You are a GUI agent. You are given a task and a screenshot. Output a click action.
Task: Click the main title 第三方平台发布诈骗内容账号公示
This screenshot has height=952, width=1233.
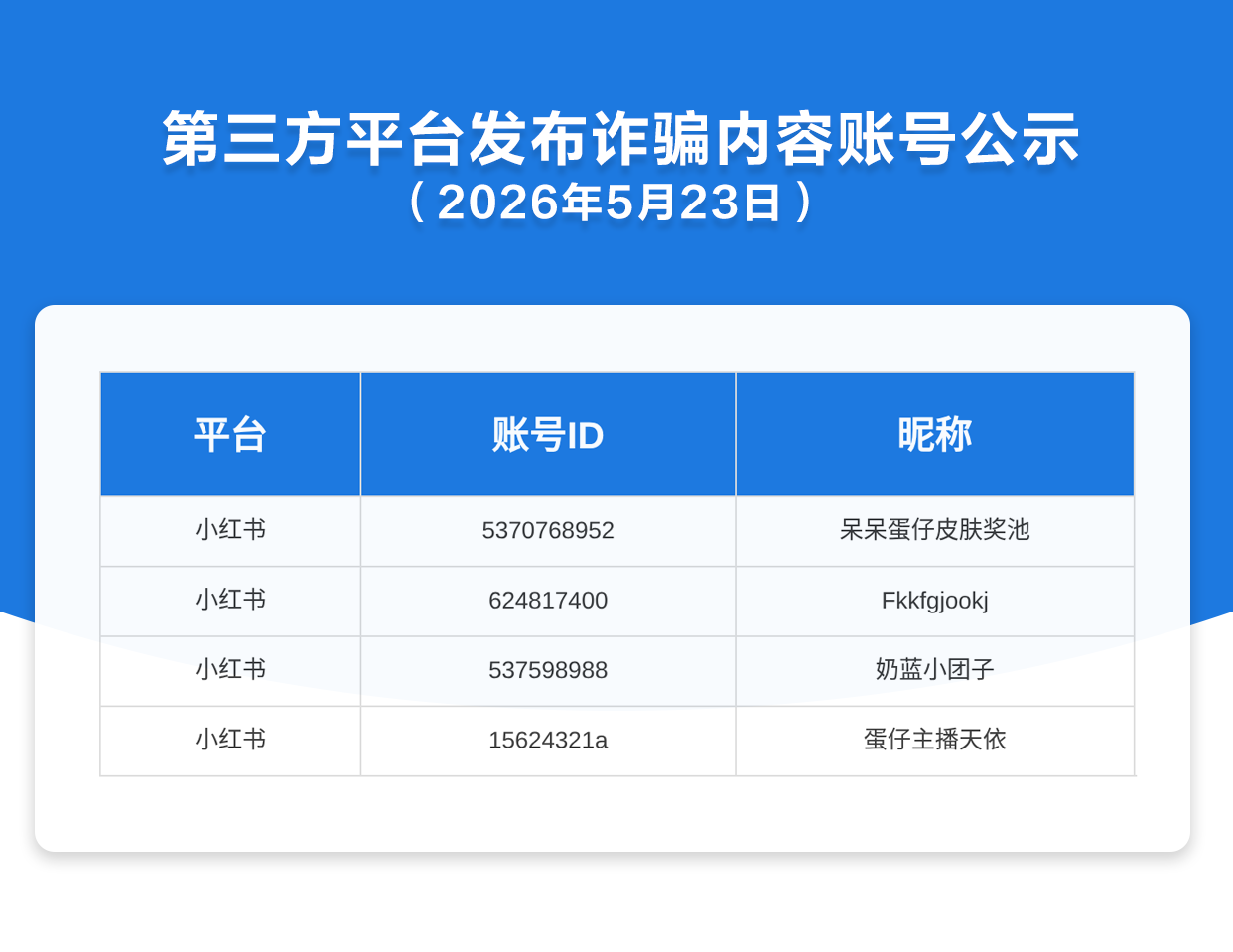[x=621, y=139]
